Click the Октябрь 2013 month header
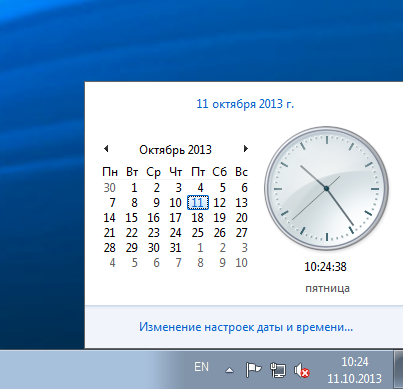The width and height of the screenshot is (403, 389). coord(175,150)
